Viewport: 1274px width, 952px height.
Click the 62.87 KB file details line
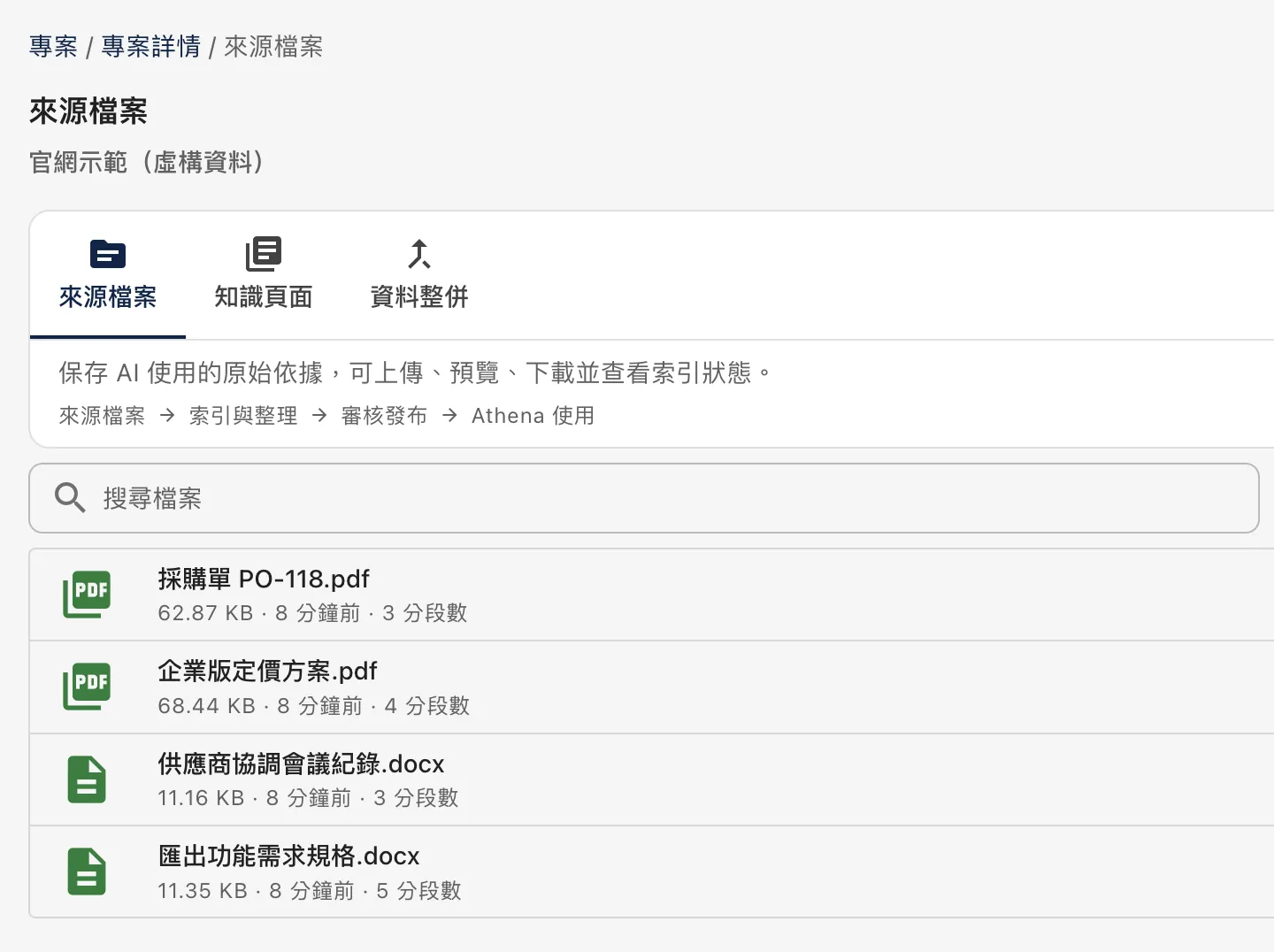(312, 613)
